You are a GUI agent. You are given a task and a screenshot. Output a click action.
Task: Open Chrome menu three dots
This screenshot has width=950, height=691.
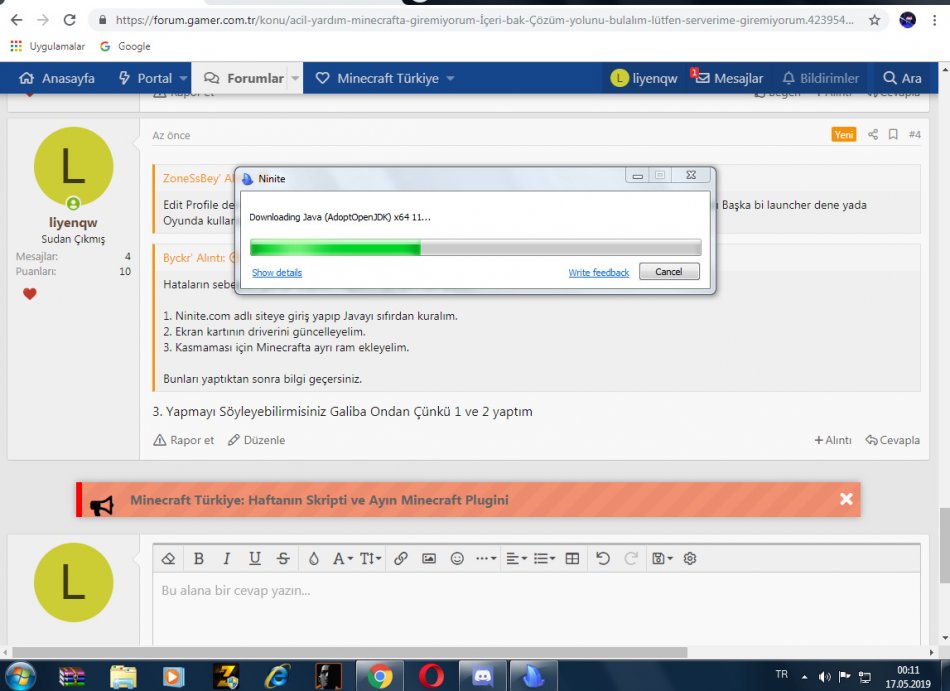tap(935, 20)
